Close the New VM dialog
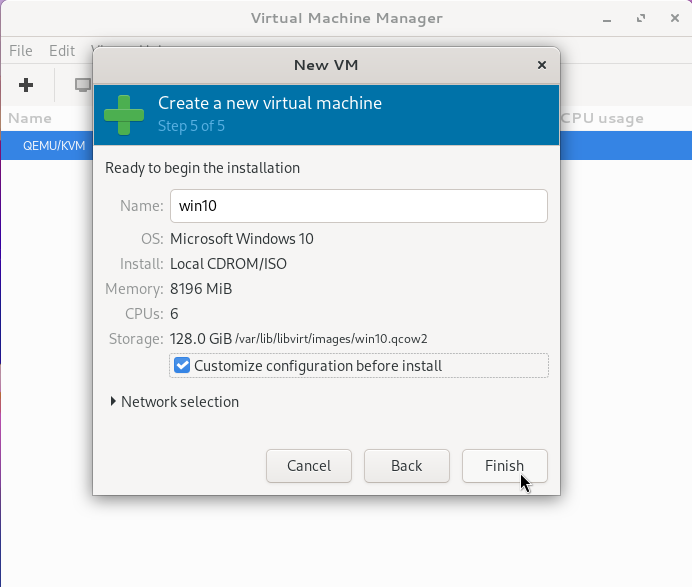 [x=542, y=65]
